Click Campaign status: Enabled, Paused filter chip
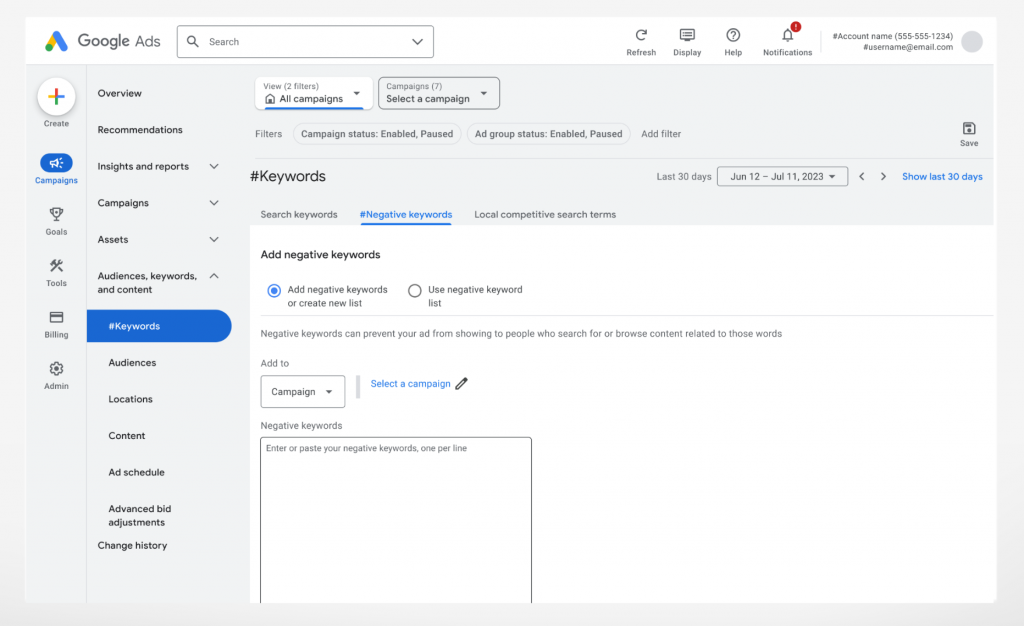1024x626 pixels. 377,134
